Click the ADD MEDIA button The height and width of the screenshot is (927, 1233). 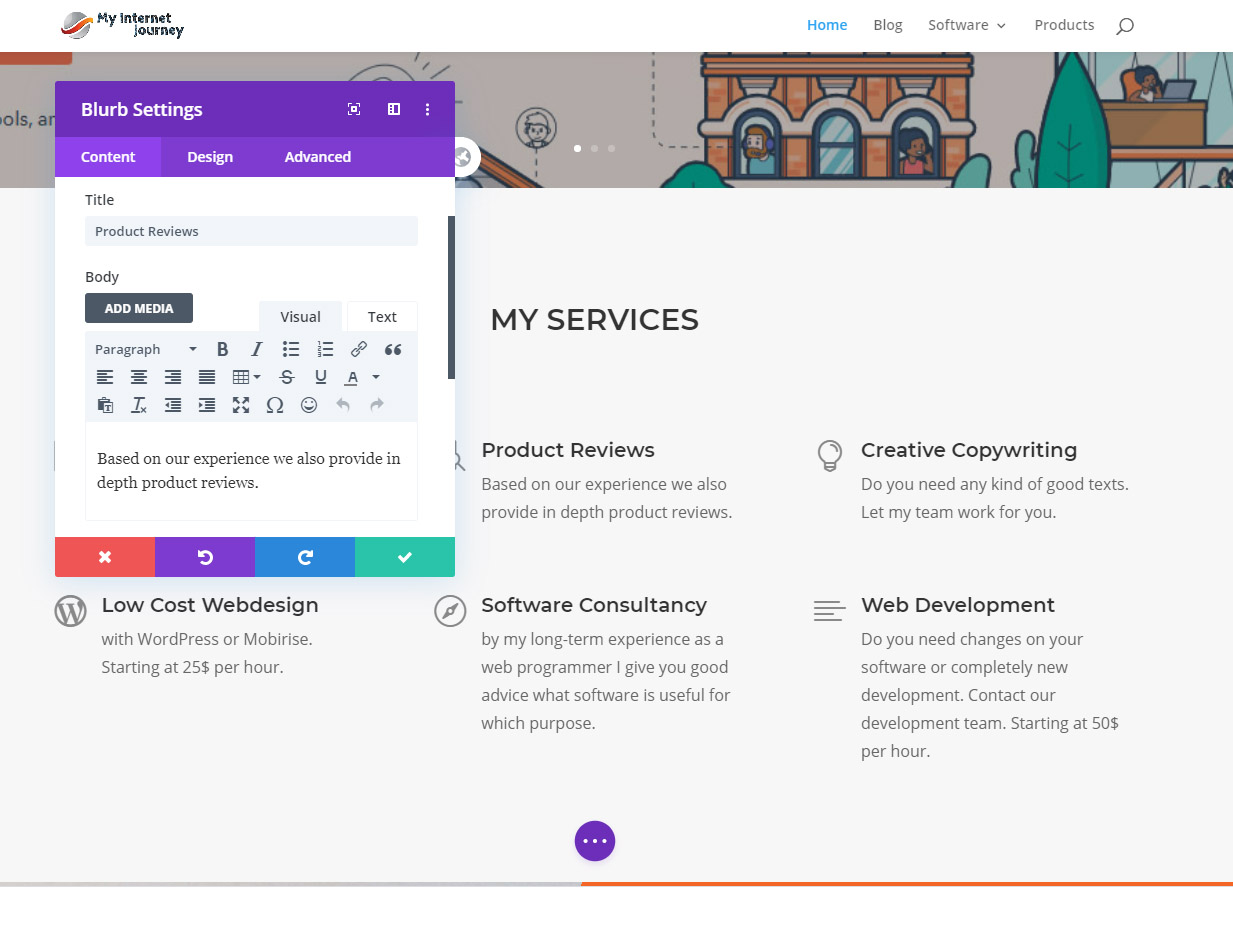139,308
